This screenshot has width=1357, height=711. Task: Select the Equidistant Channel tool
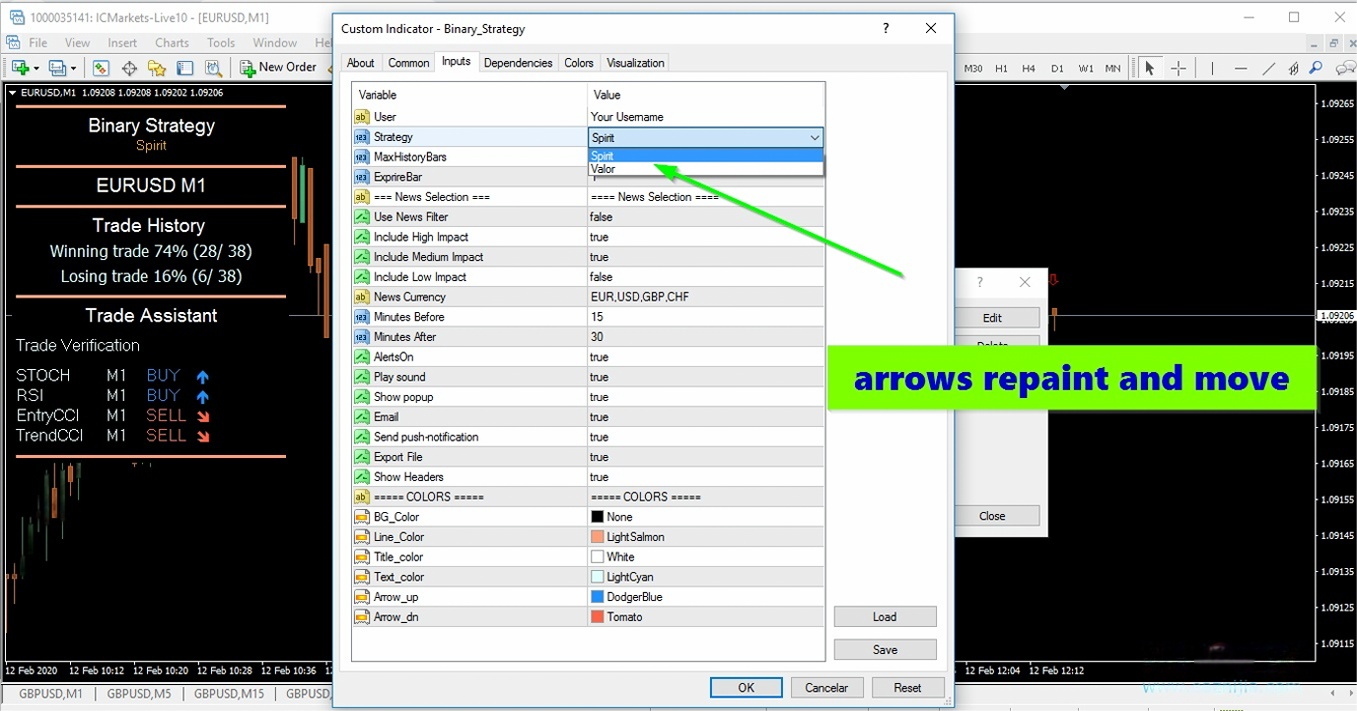click(1294, 68)
